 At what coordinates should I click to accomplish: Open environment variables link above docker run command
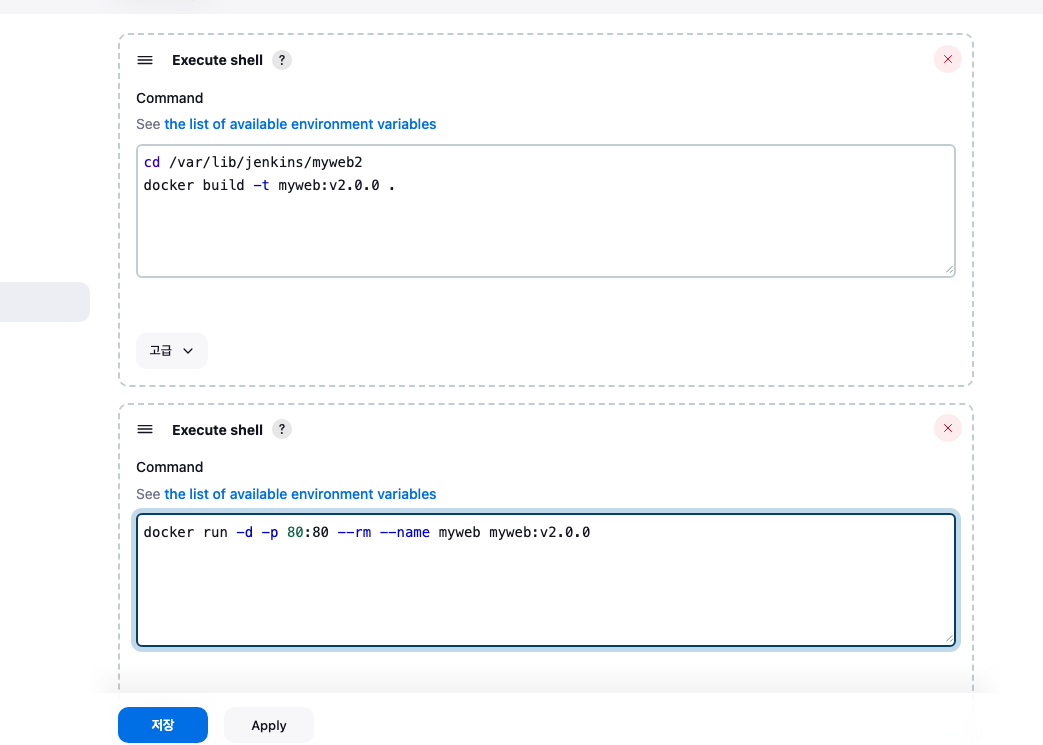[x=300, y=494]
